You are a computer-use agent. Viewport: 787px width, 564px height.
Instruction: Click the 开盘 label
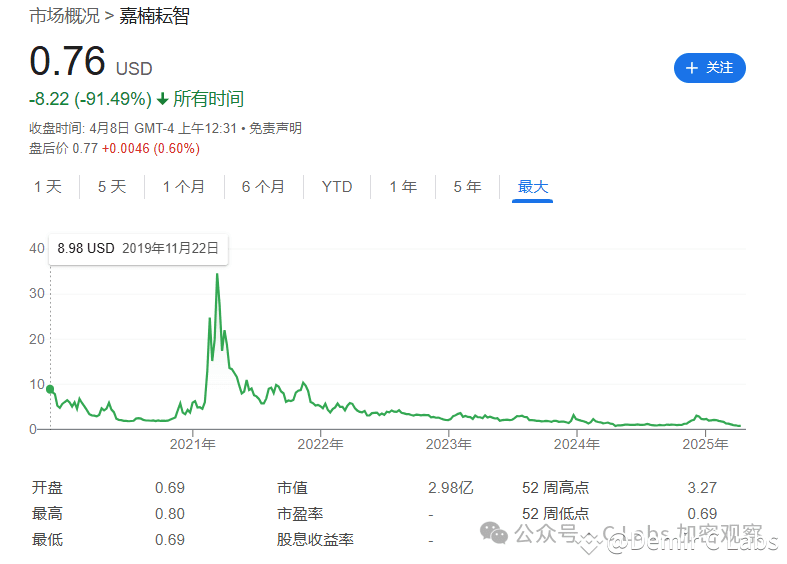click(47, 488)
